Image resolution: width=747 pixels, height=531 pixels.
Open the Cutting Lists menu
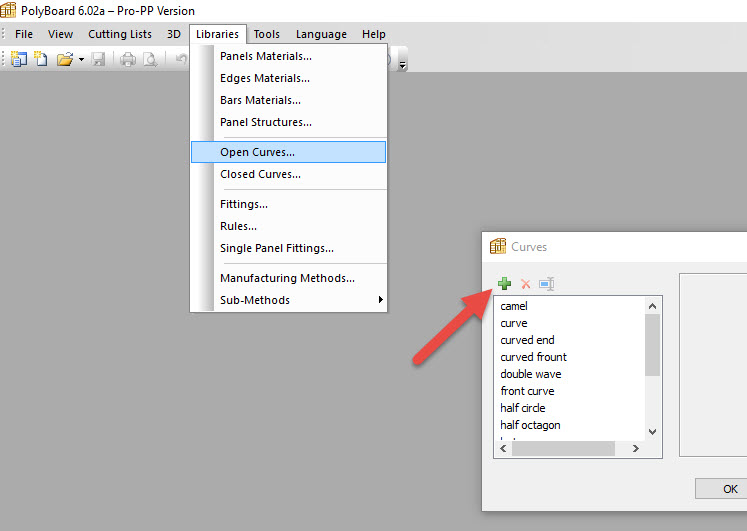(x=120, y=34)
